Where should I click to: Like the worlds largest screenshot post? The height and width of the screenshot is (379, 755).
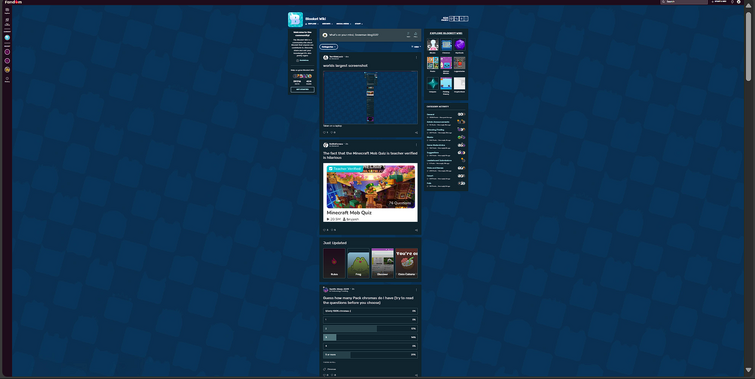325,132
